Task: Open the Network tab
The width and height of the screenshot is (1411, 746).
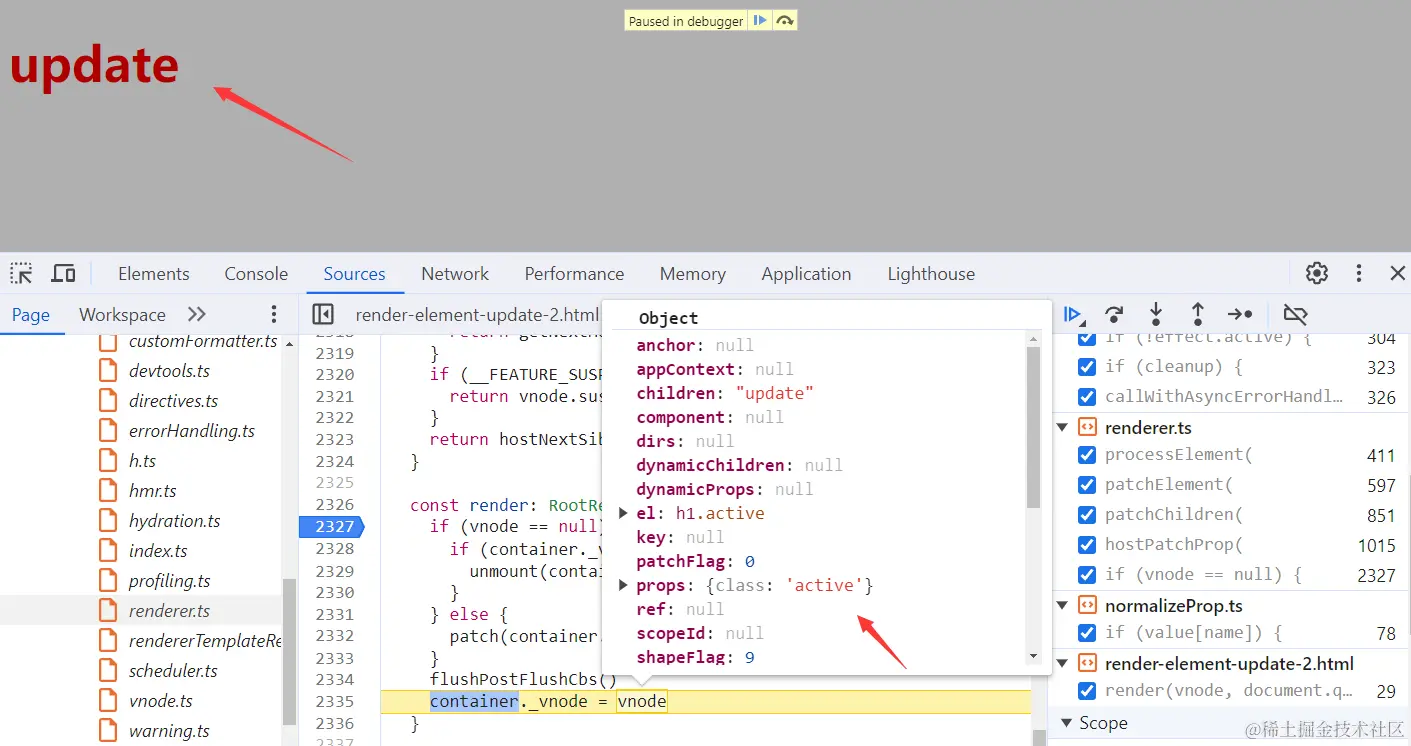Action: pos(455,273)
